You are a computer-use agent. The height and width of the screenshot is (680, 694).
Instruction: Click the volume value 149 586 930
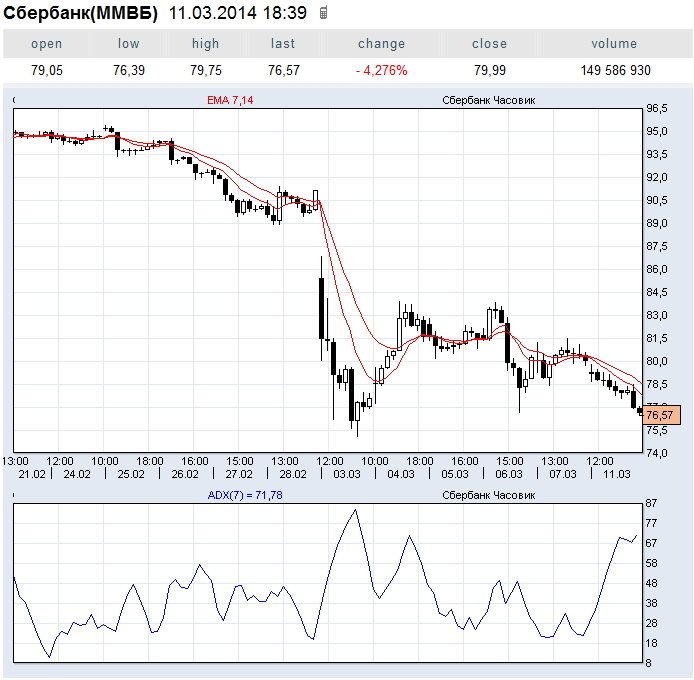click(x=615, y=70)
